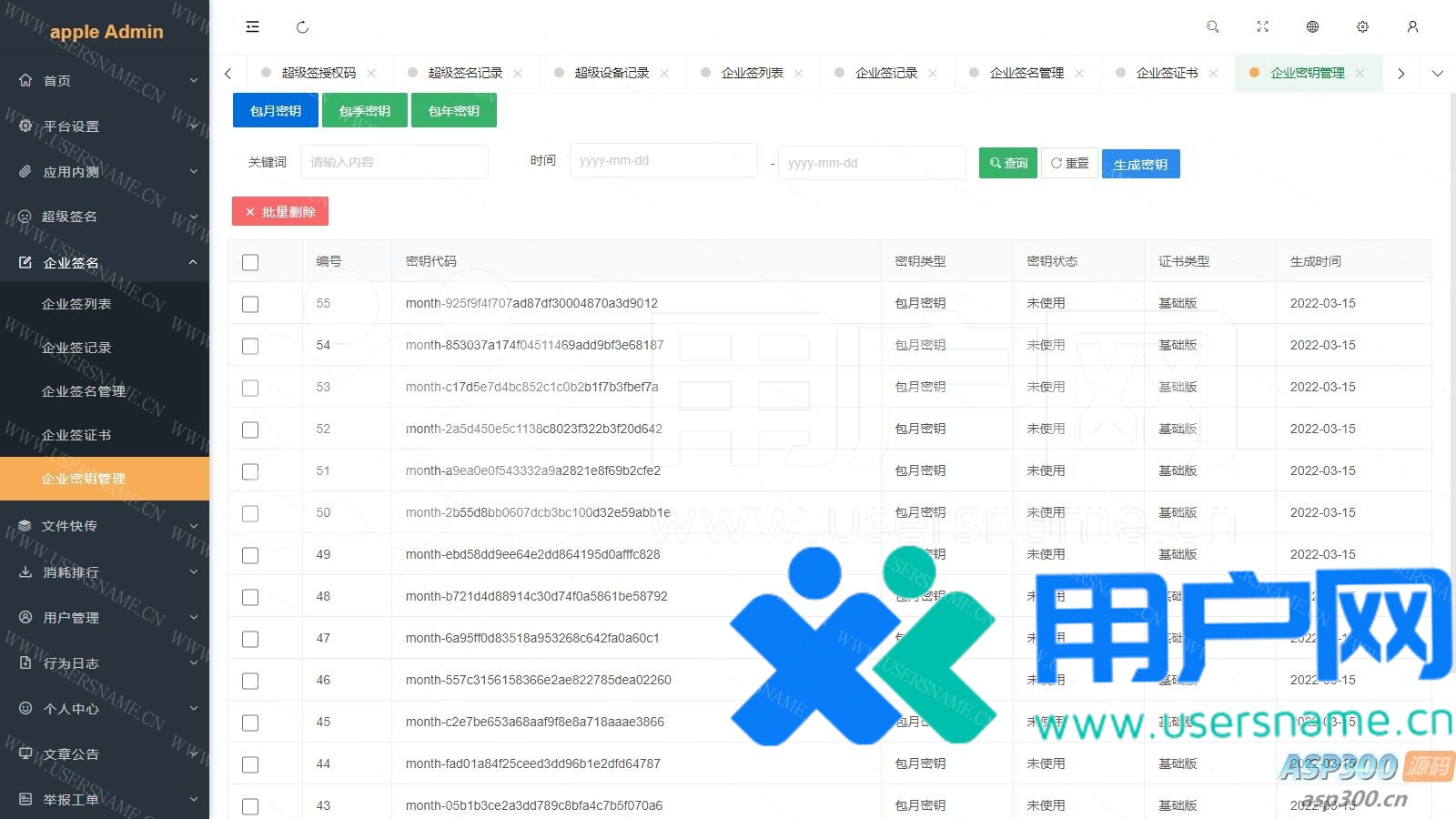Click the sidebar collapse menu icon

[252, 27]
